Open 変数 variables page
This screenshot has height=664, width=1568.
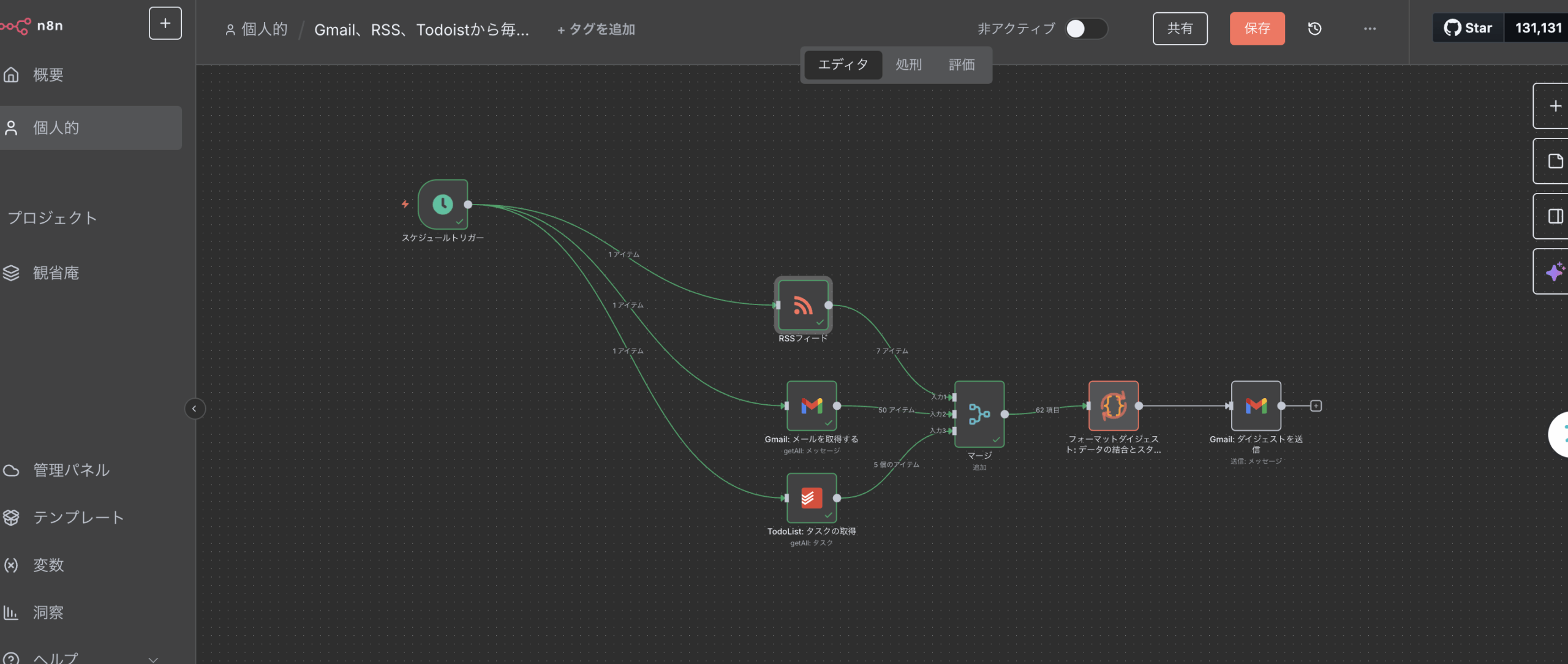tap(91, 565)
